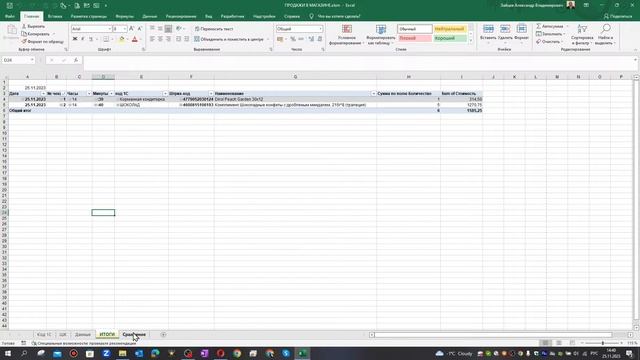The width and height of the screenshot is (640, 360).
Task: Open the text orientation options
Action: [179, 29]
